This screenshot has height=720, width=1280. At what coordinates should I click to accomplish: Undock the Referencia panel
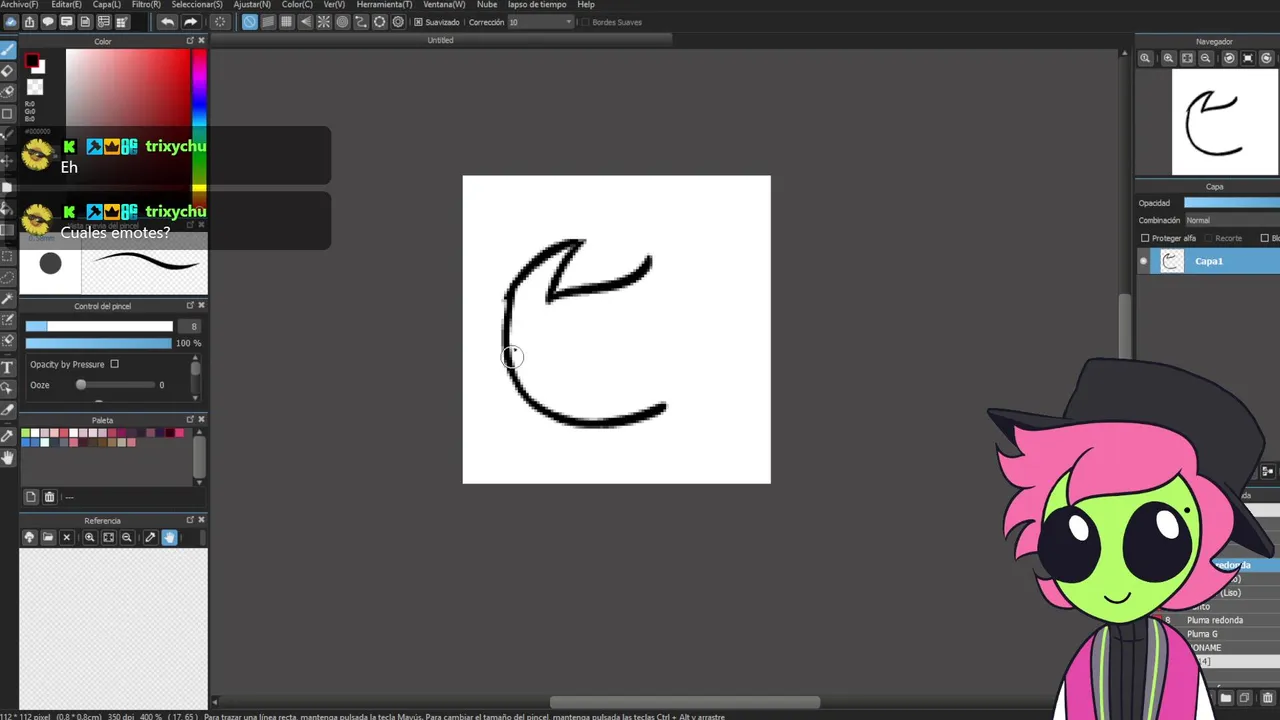[190, 520]
